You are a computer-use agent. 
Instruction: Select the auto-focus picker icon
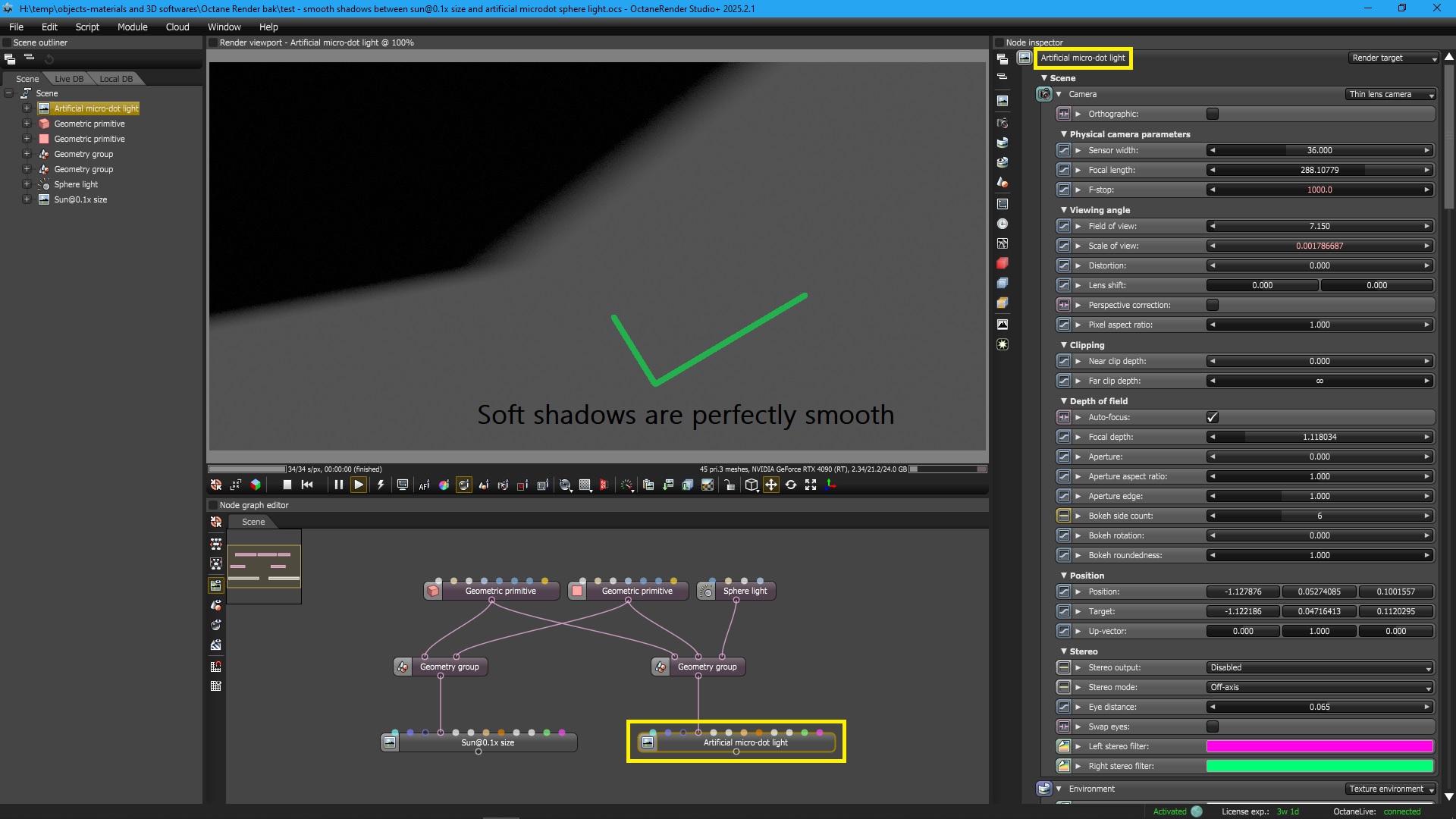424,485
